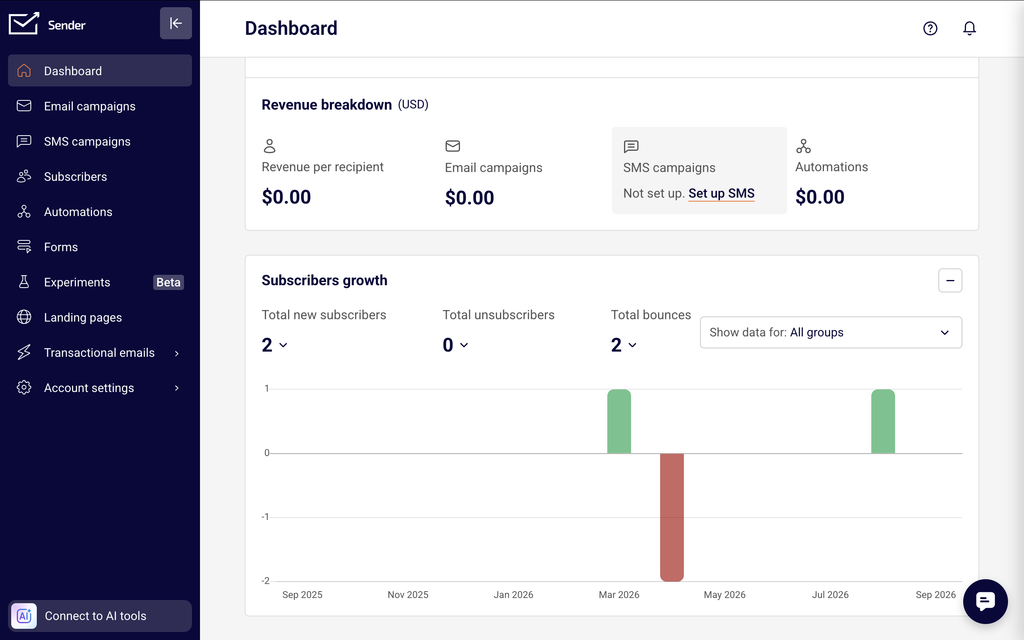
Task: Open SMS campaigns in sidebar
Action: click(x=100, y=141)
